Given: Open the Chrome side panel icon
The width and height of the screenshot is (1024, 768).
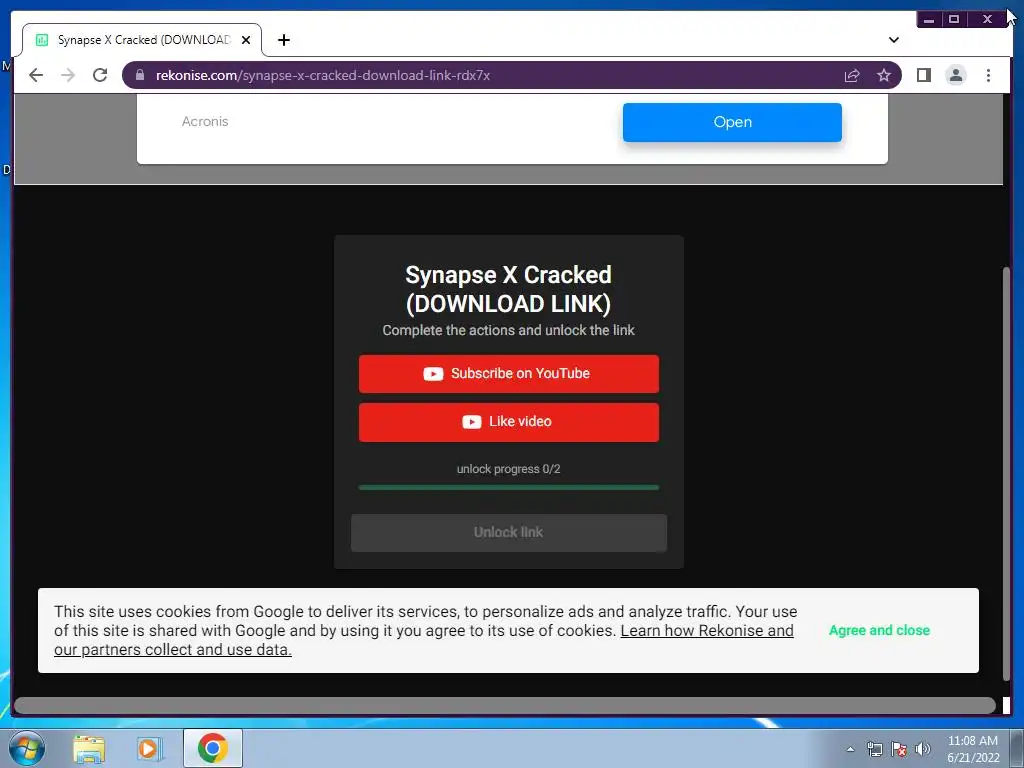Looking at the screenshot, I should point(923,75).
